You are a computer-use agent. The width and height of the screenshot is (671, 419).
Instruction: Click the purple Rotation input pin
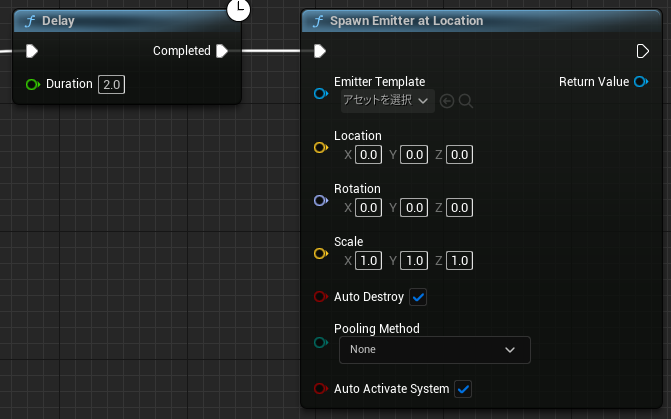click(x=321, y=200)
